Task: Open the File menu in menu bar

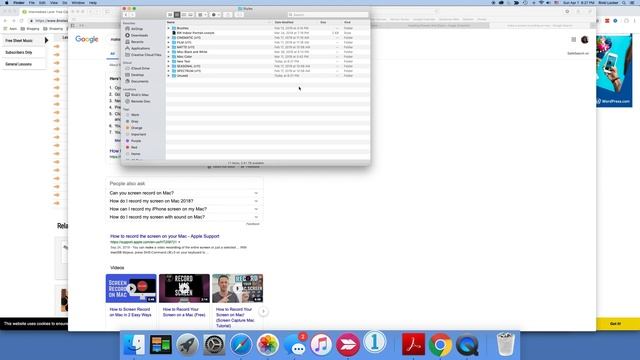Action: click(31, 2)
